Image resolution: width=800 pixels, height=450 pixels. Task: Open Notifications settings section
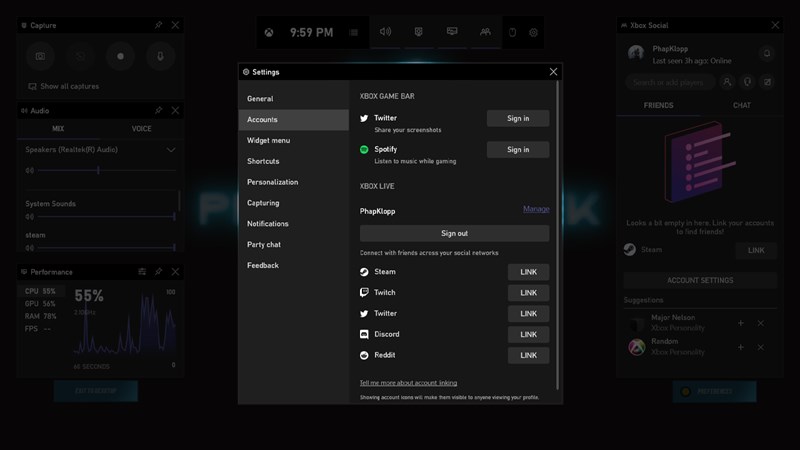pyautogui.click(x=293, y=223)
